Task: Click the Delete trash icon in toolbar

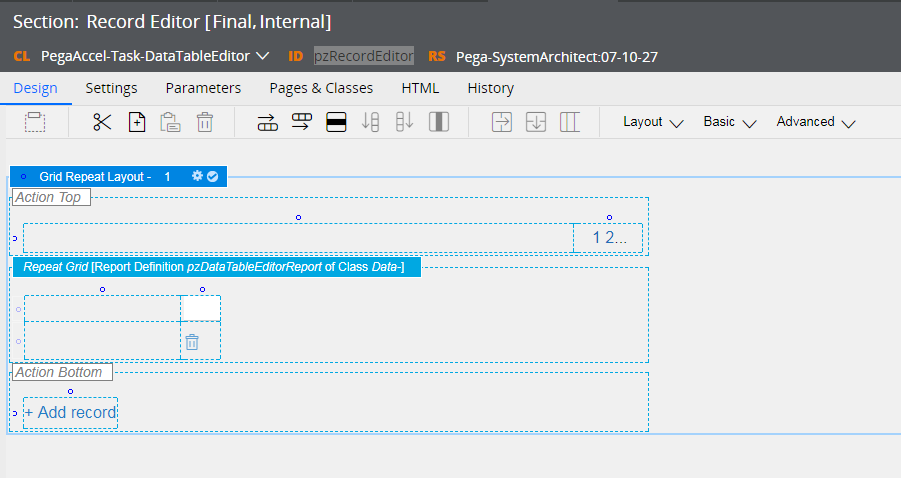Action: point(205,122)
